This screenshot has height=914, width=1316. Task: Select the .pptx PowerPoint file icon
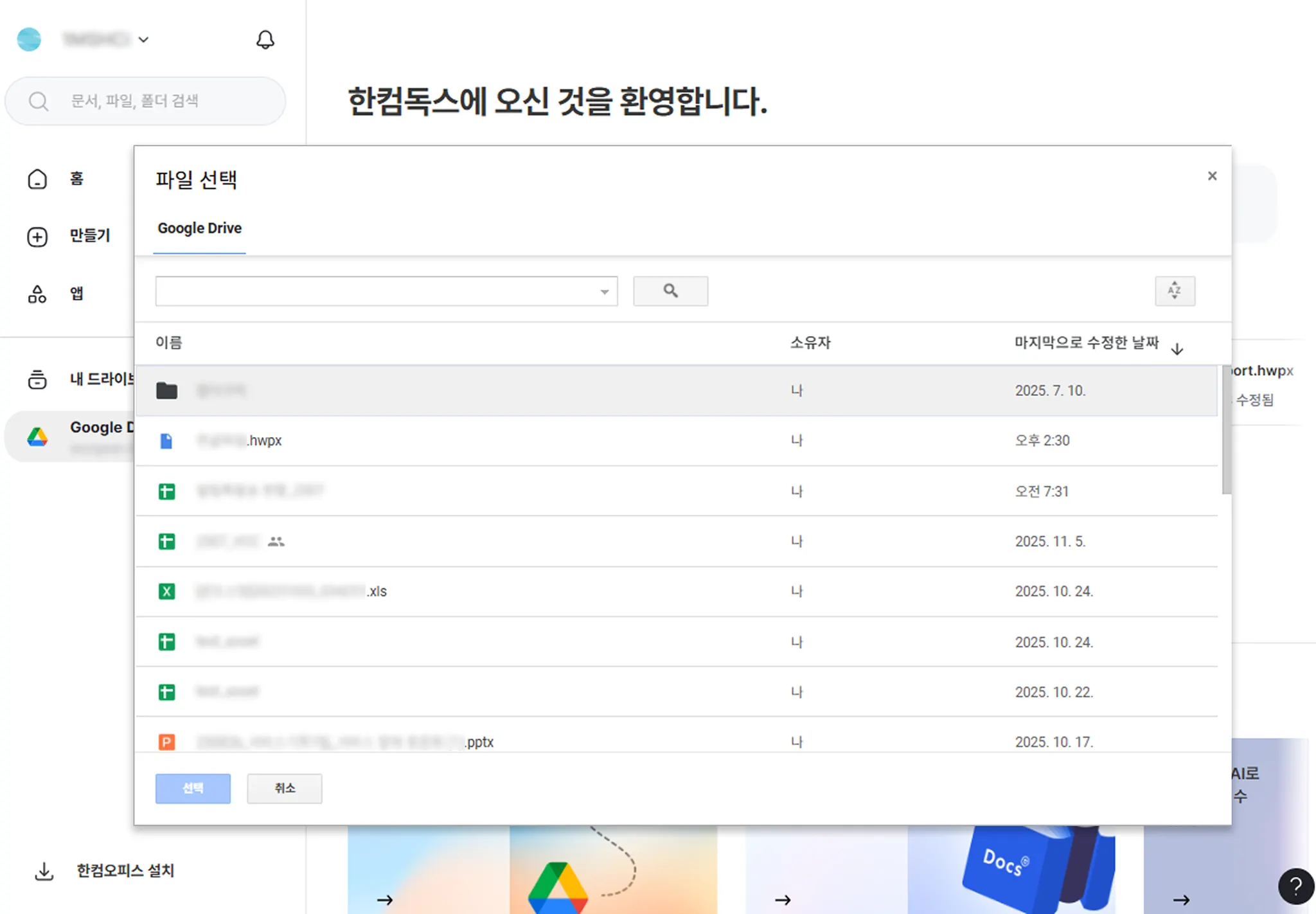tap(166, 742)
